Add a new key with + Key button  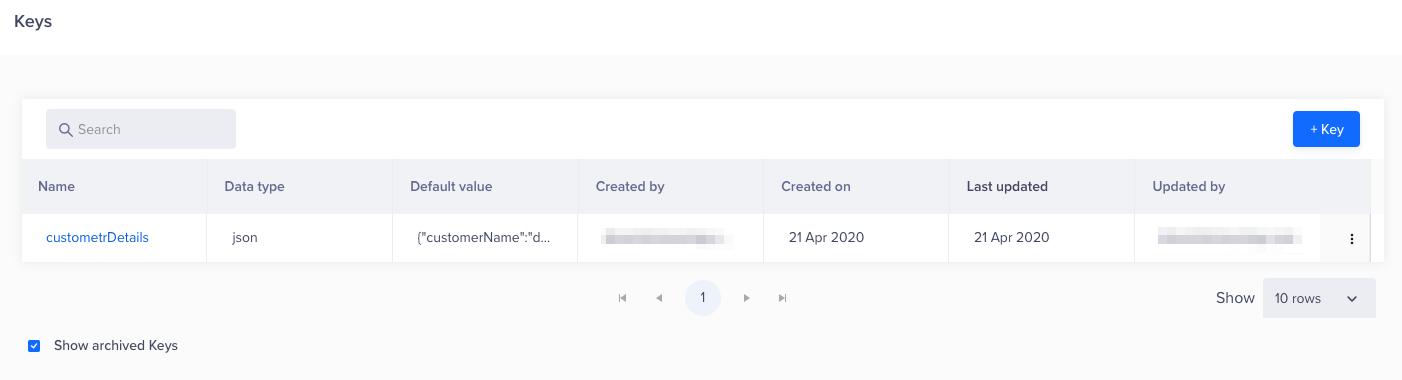[1326, 129]
